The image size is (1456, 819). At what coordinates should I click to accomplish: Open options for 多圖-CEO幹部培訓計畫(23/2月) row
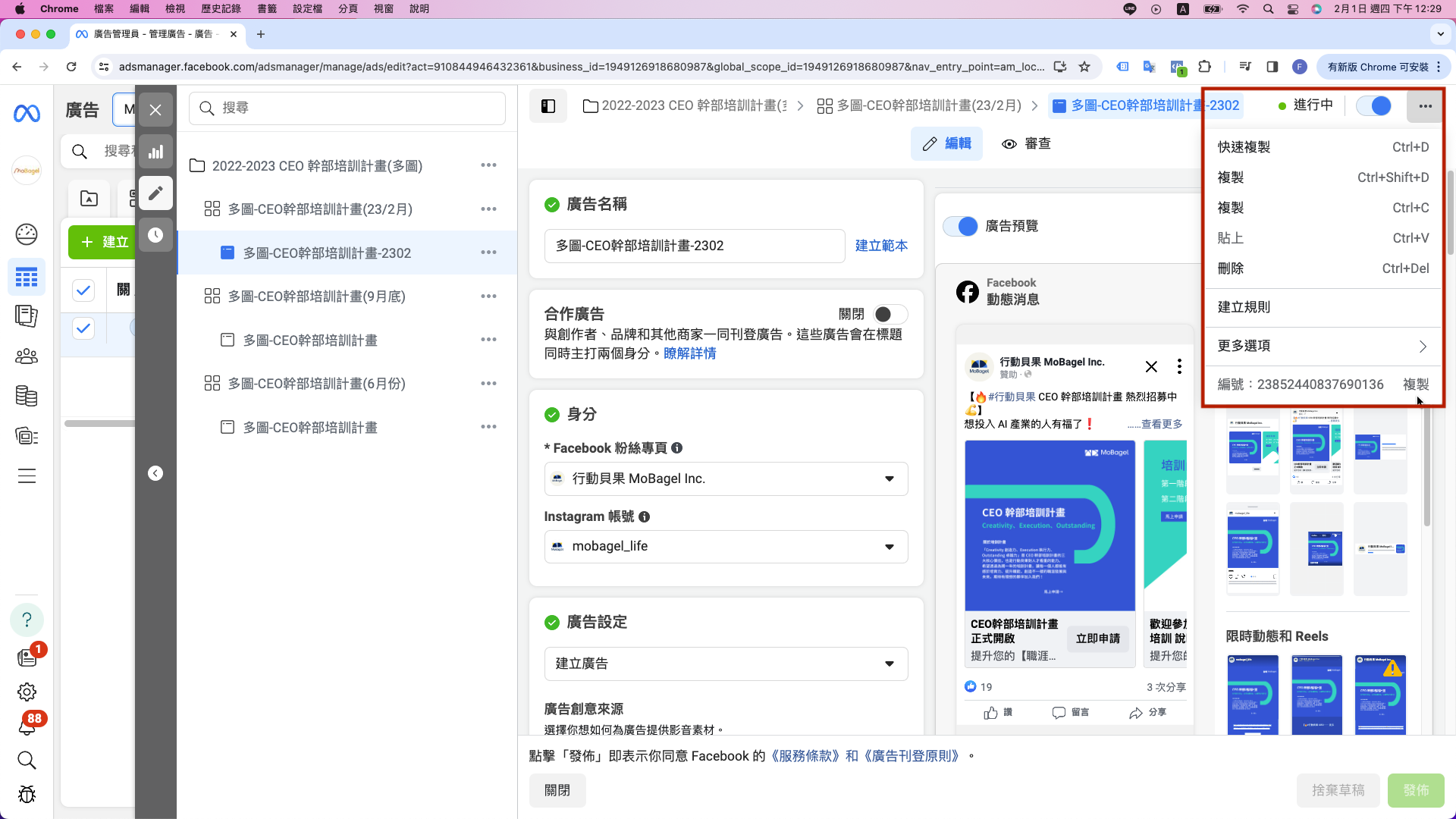(x=488, y=209)
